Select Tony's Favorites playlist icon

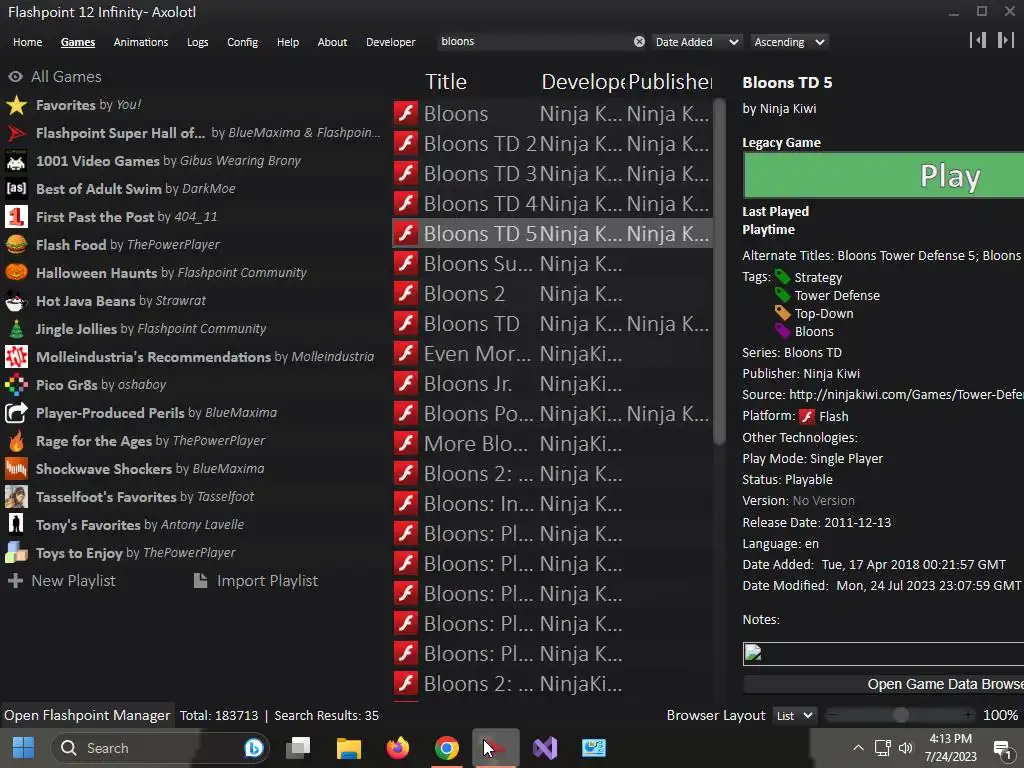click(16, 525)
